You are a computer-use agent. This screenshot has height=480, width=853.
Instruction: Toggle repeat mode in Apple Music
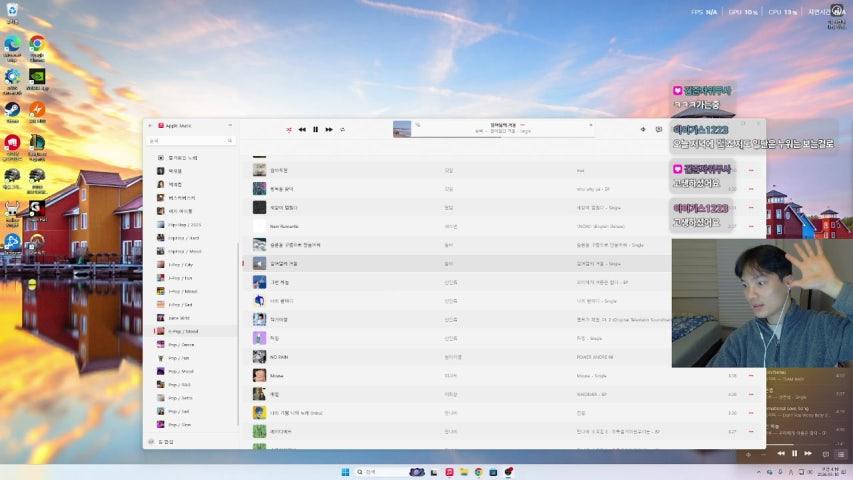[342, 129]
